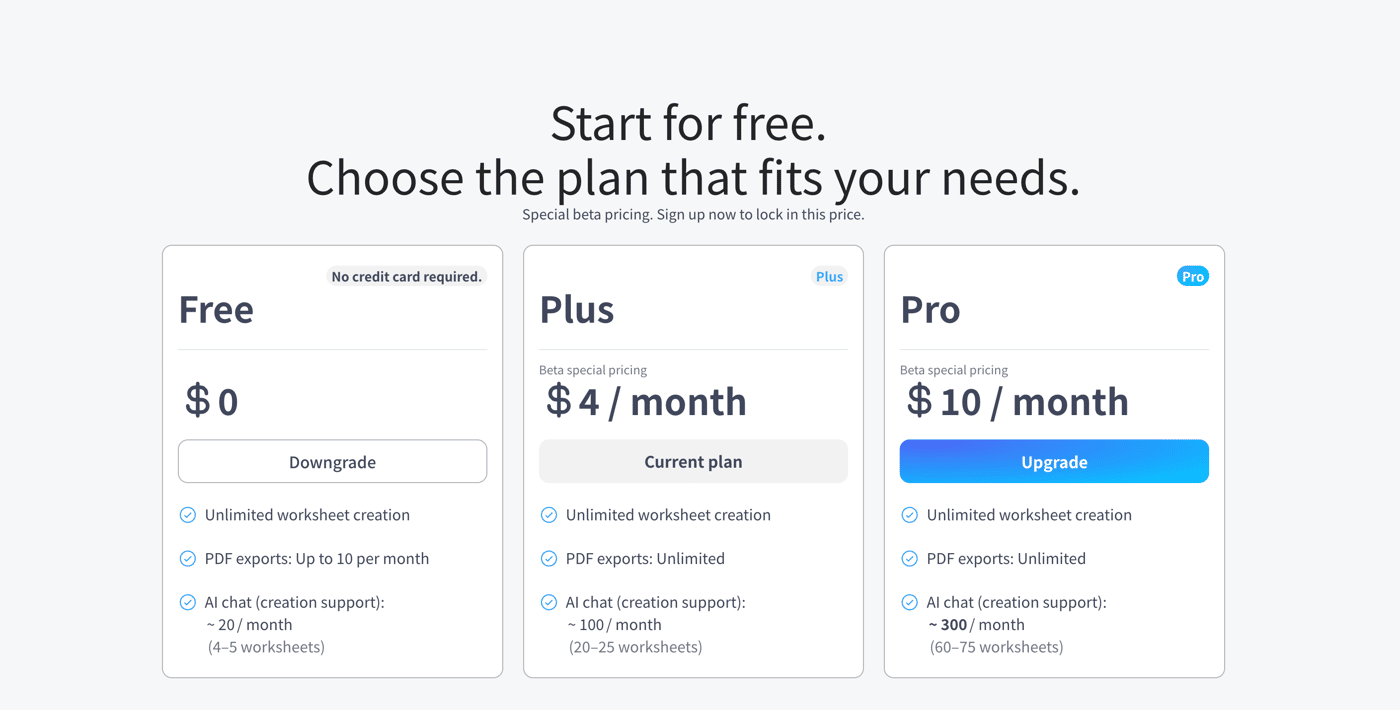Click check icon beside Plus unlimited worksheet creation
This screenshot has height=710, width=1400.
pos(549,515)
